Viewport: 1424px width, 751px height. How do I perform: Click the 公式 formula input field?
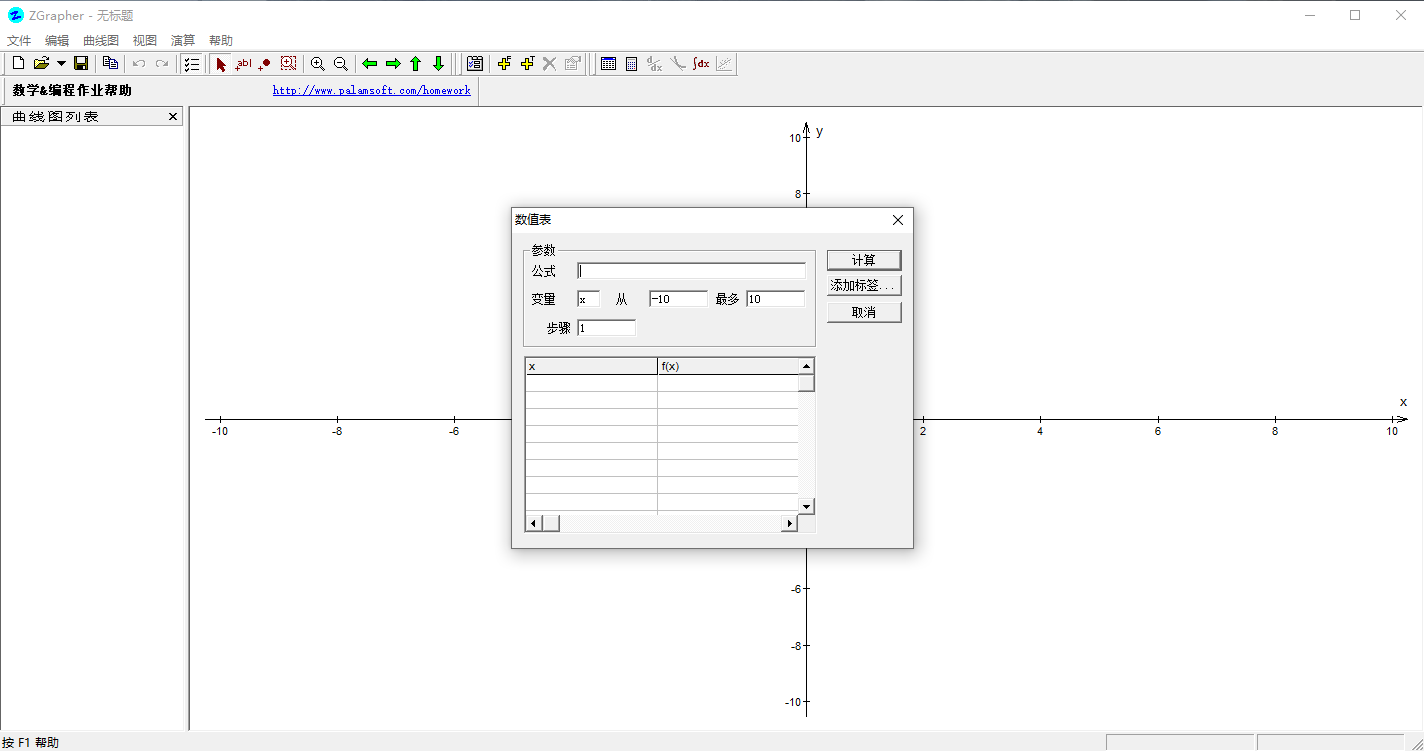[691, 271]
